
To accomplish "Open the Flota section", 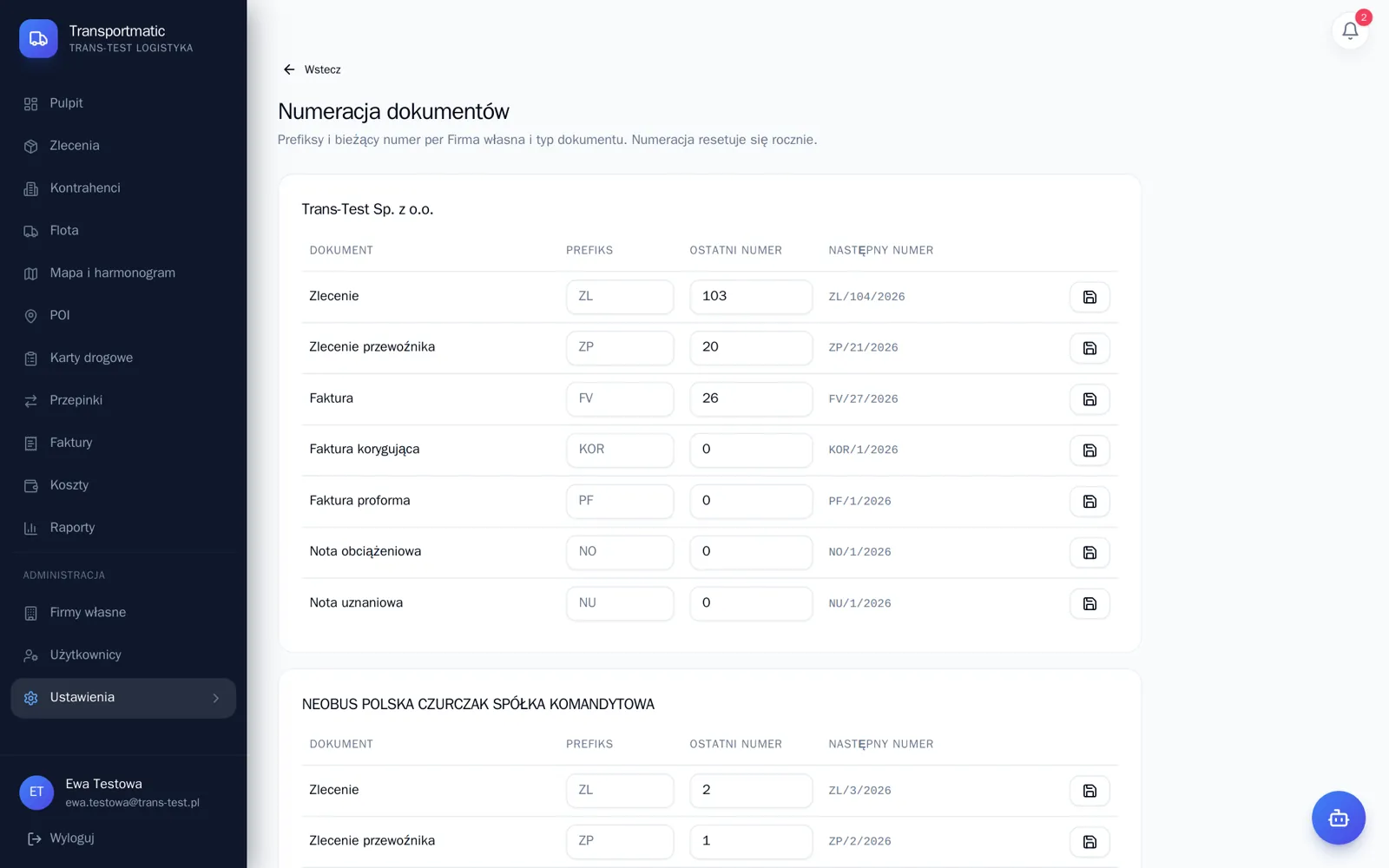I will 123,231.
